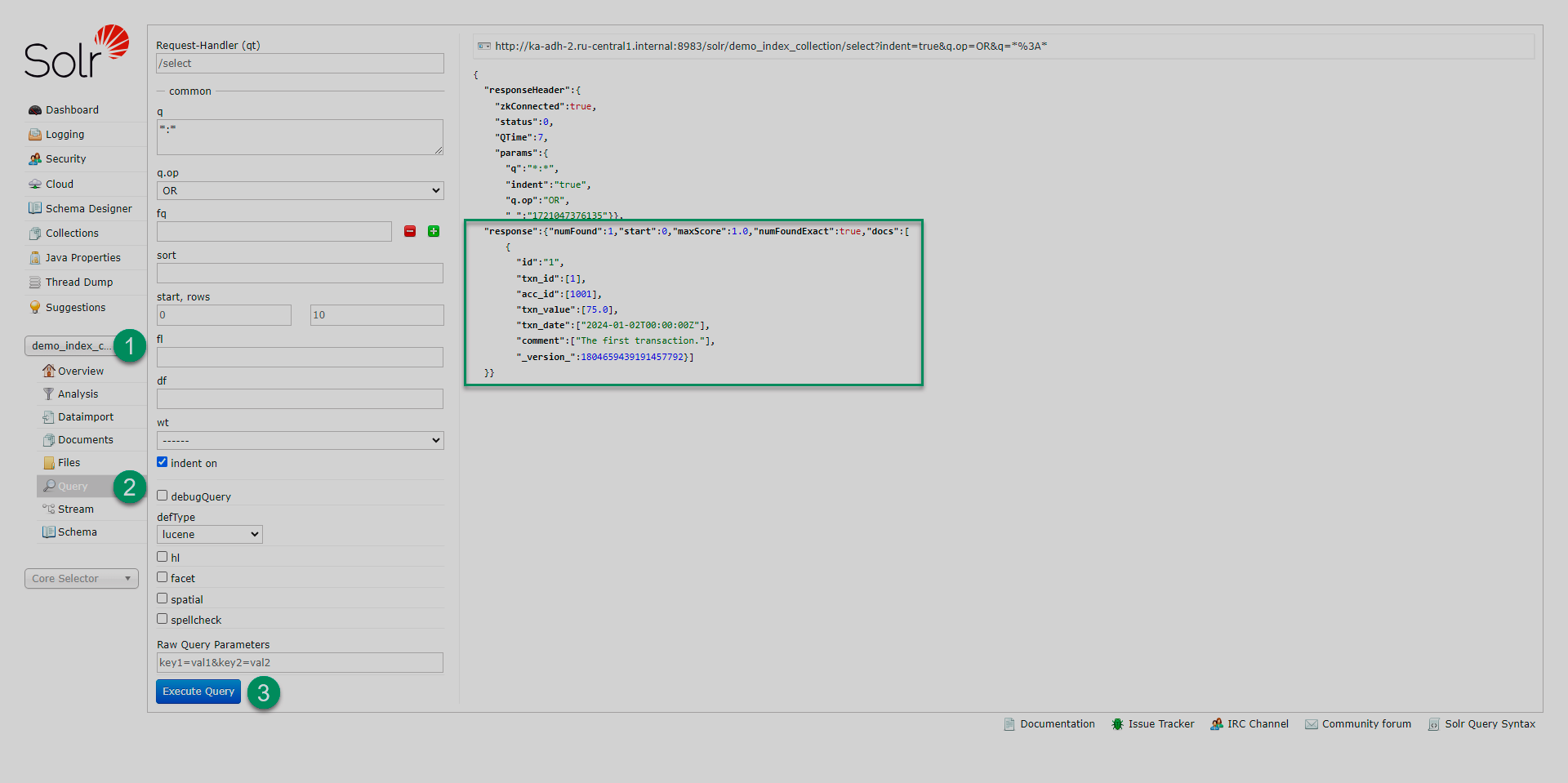Enable the facet checkbox
Image resolution: width=1568 pixels, height=783 pixels.
163,577
